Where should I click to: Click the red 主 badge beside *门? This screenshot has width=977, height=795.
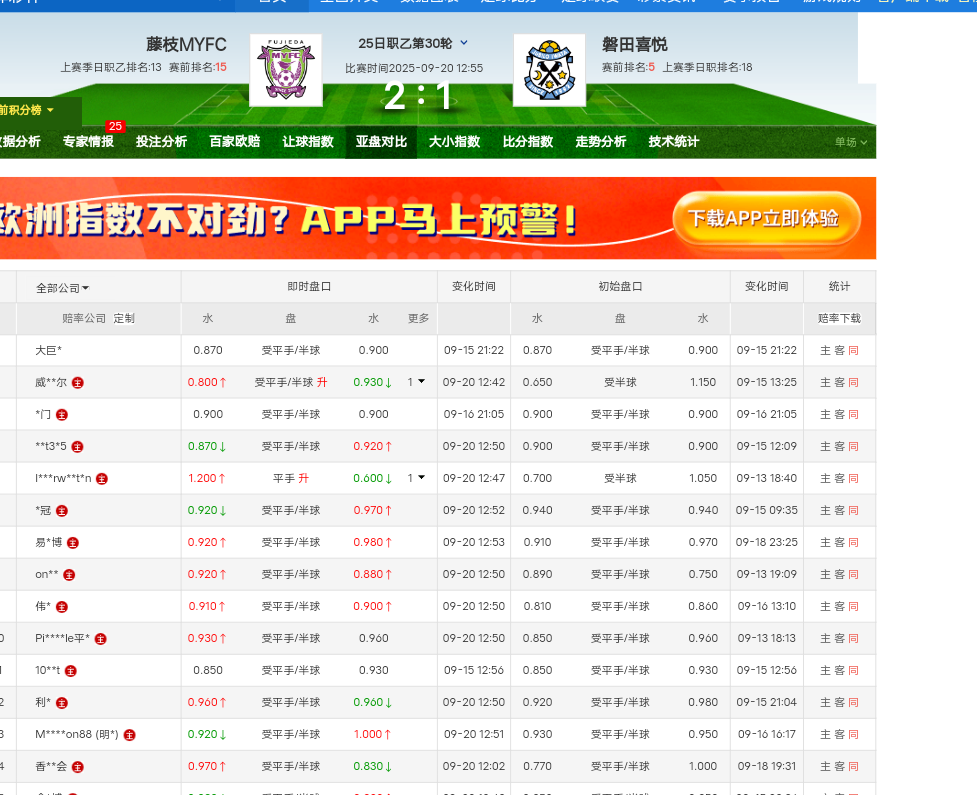click(x=62, y=414)
